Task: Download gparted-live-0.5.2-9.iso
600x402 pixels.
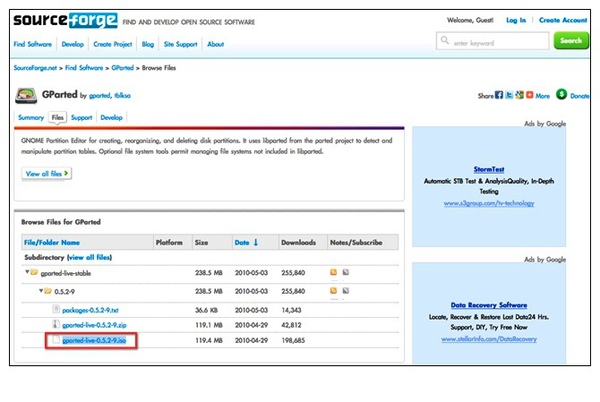Action: [x=94, y=340]
